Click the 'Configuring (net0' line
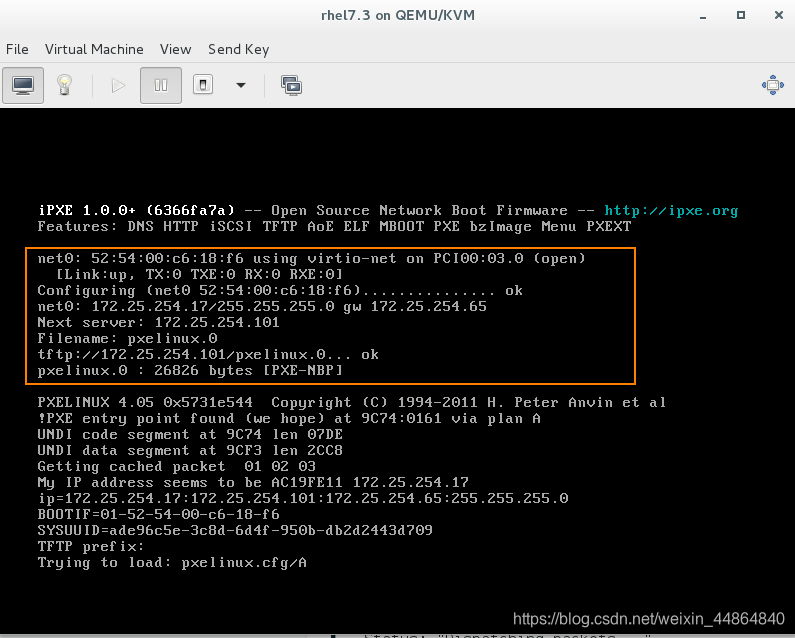795x638 pixels. click(280, 291)
